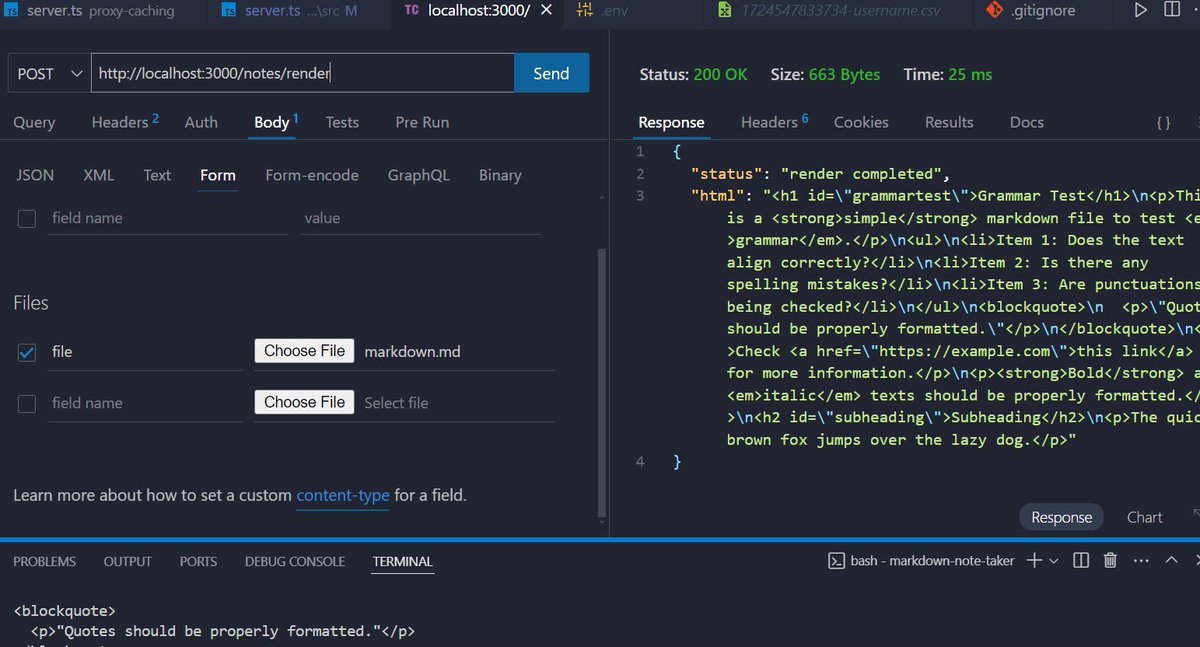This screenshot has width=1200, height=647.
Task: Click the CSV file icon on username.csv tab
Action: point(724,11)
